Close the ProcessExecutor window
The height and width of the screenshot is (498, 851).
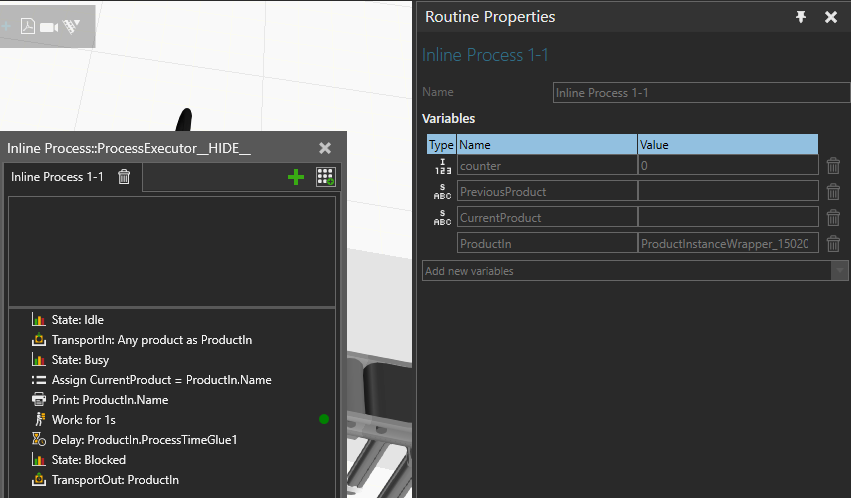tap(325, 148)
